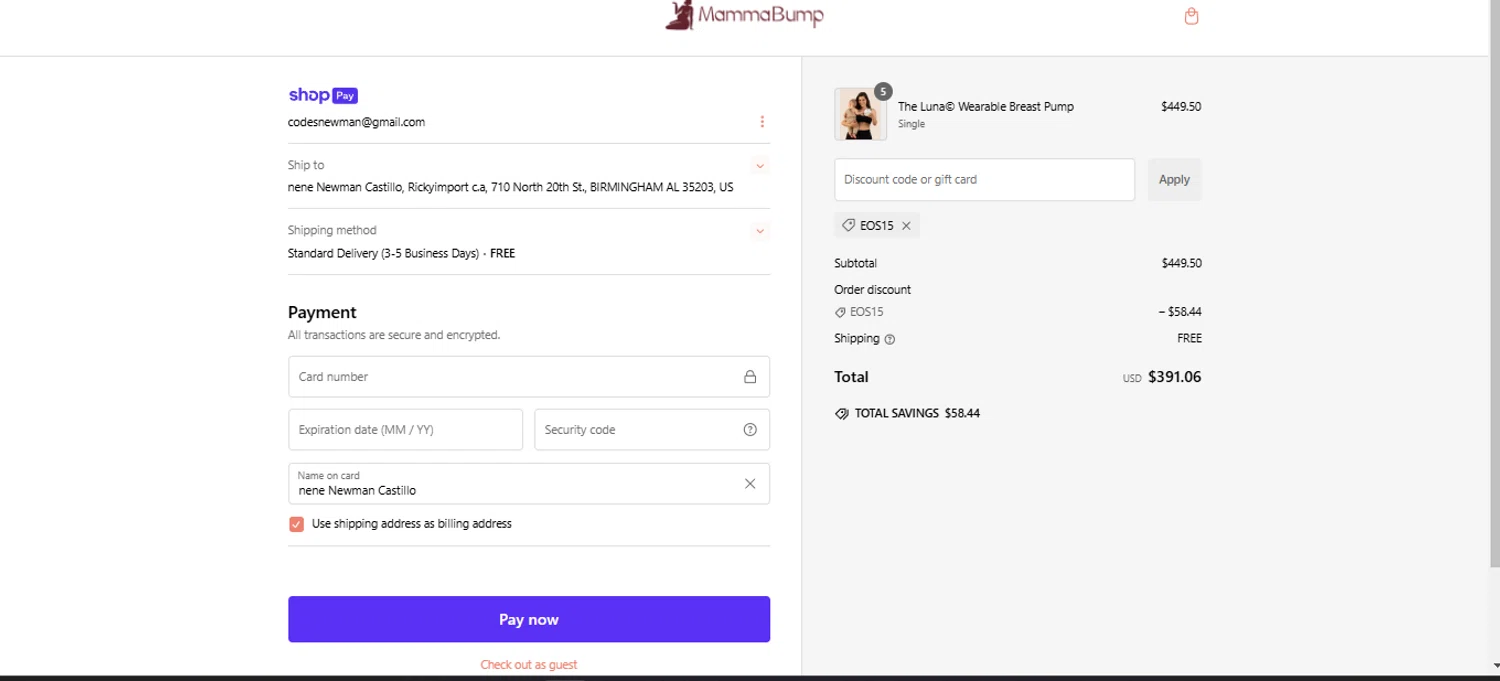The image size is (1500, 681).
Task: Click the EOS15 tag icon under Order discount
Action: (x=840, y=312)
